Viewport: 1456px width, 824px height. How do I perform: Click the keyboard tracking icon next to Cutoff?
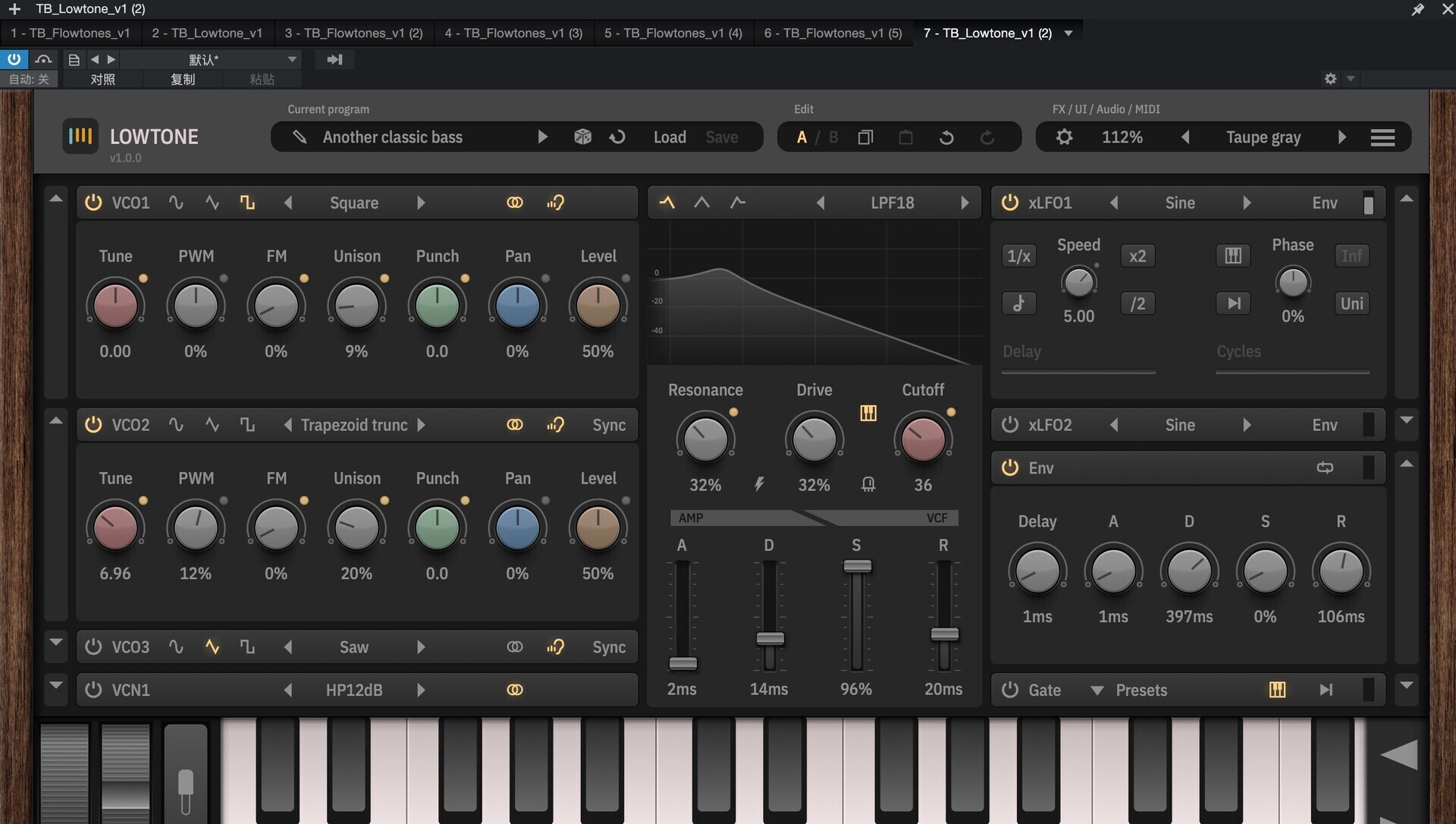868,413
